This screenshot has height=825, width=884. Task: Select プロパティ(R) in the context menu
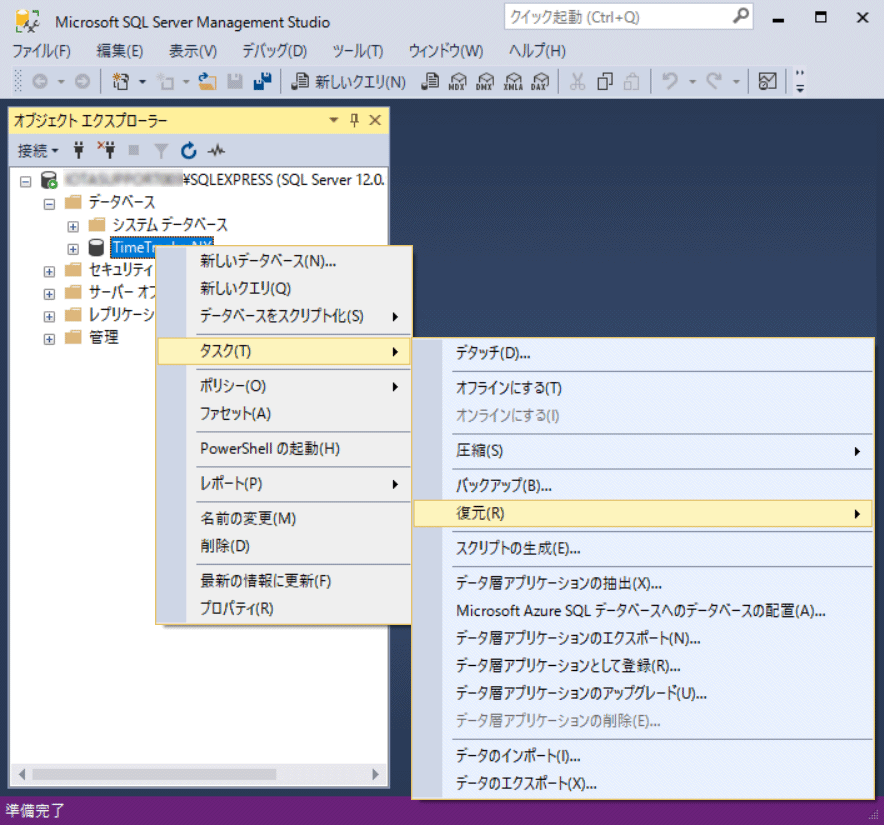(x=237, y=608)
